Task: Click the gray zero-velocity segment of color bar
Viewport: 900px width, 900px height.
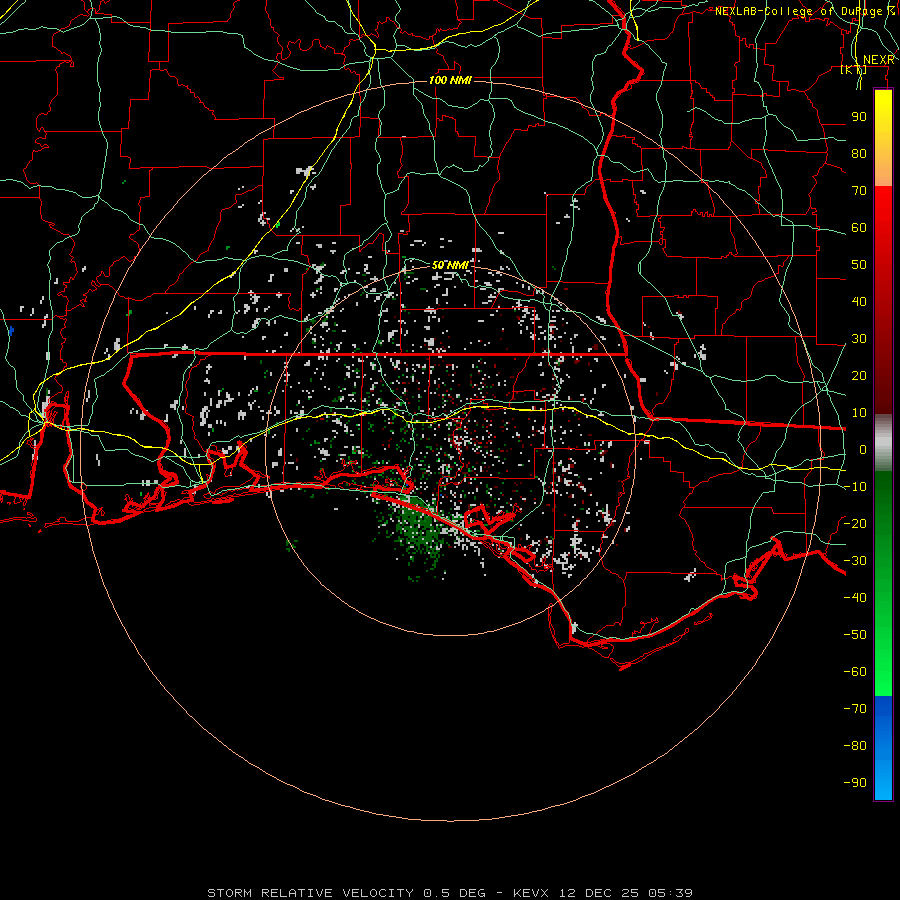Action: point(883,443)
